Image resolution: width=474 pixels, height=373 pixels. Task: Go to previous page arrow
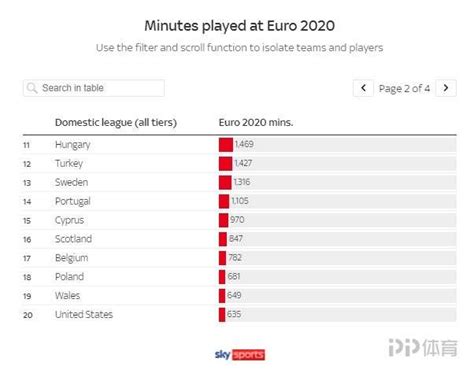point(363,88)
